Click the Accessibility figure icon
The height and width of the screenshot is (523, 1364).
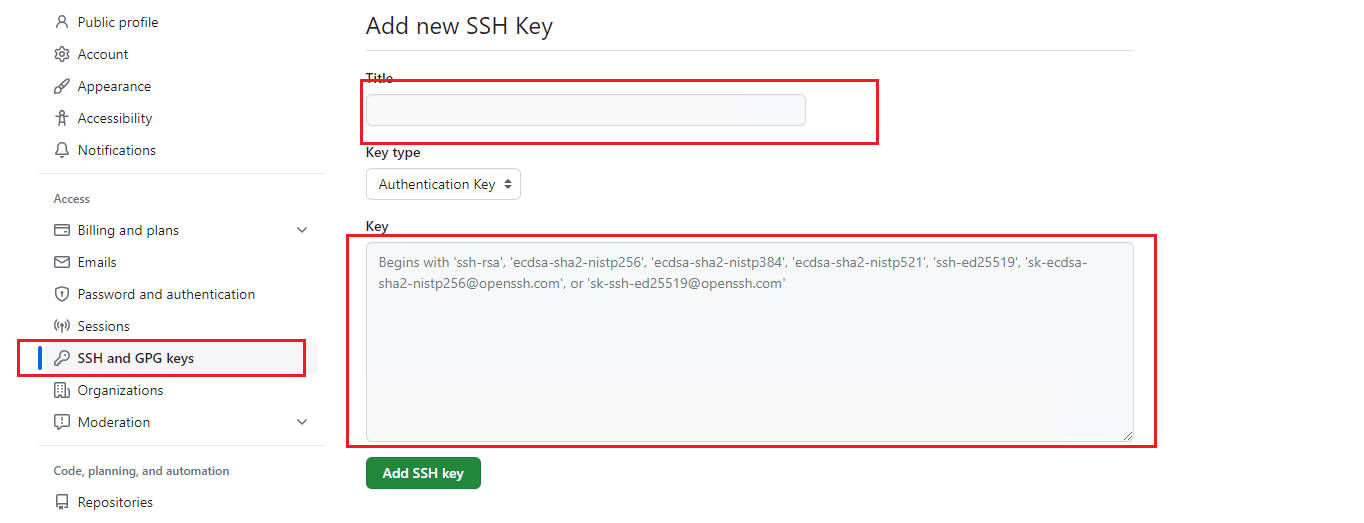62,118
